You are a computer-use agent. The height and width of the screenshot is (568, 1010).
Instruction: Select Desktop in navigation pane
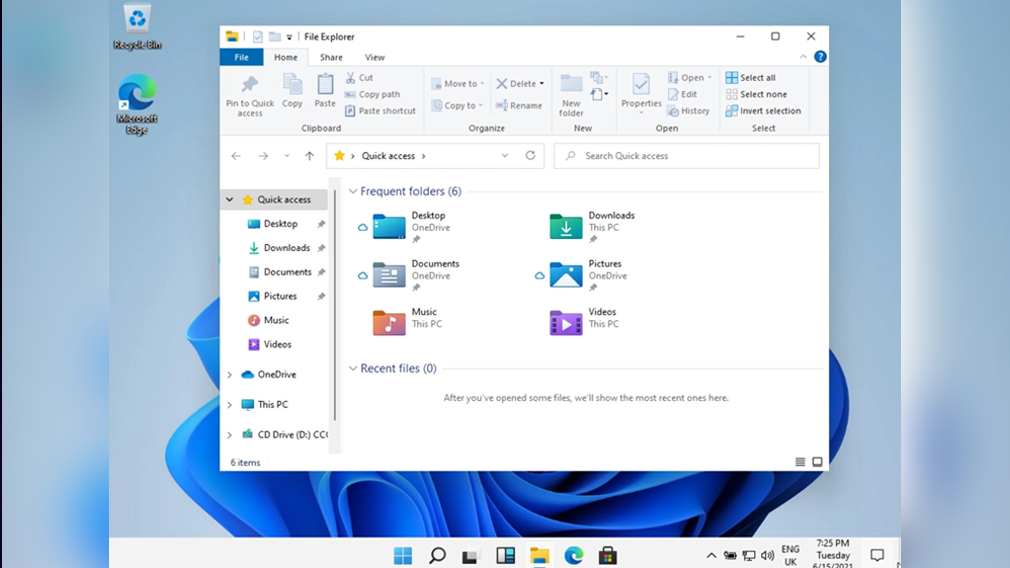point(280,223)
